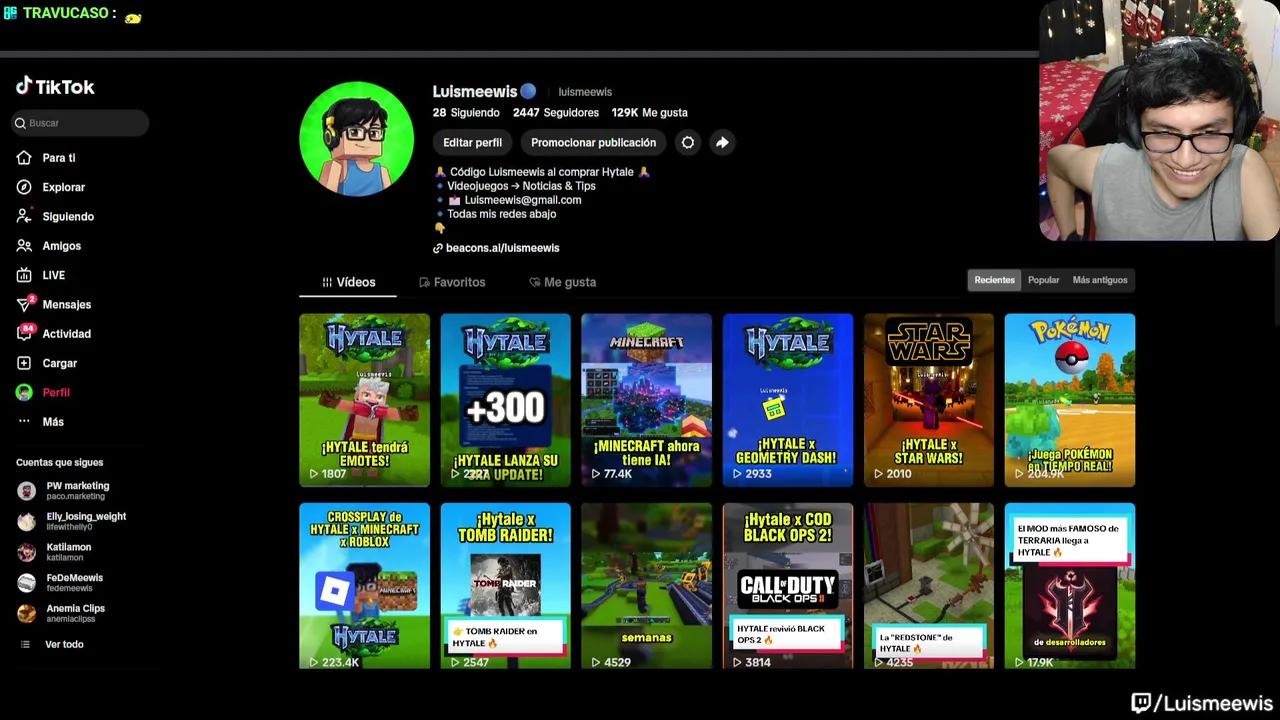
Task: Click the Editar perfil button
Action: 472,143
